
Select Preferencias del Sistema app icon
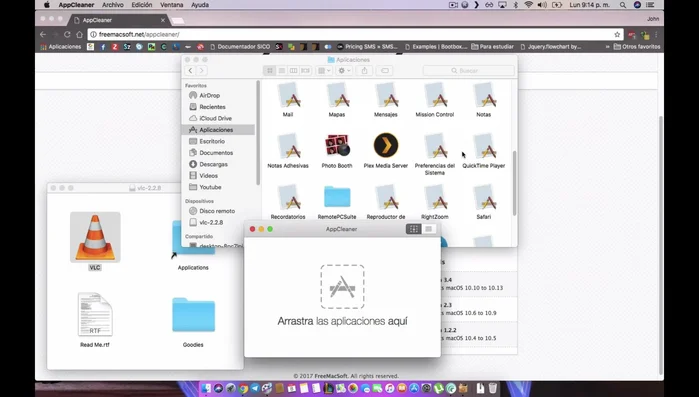435,146
